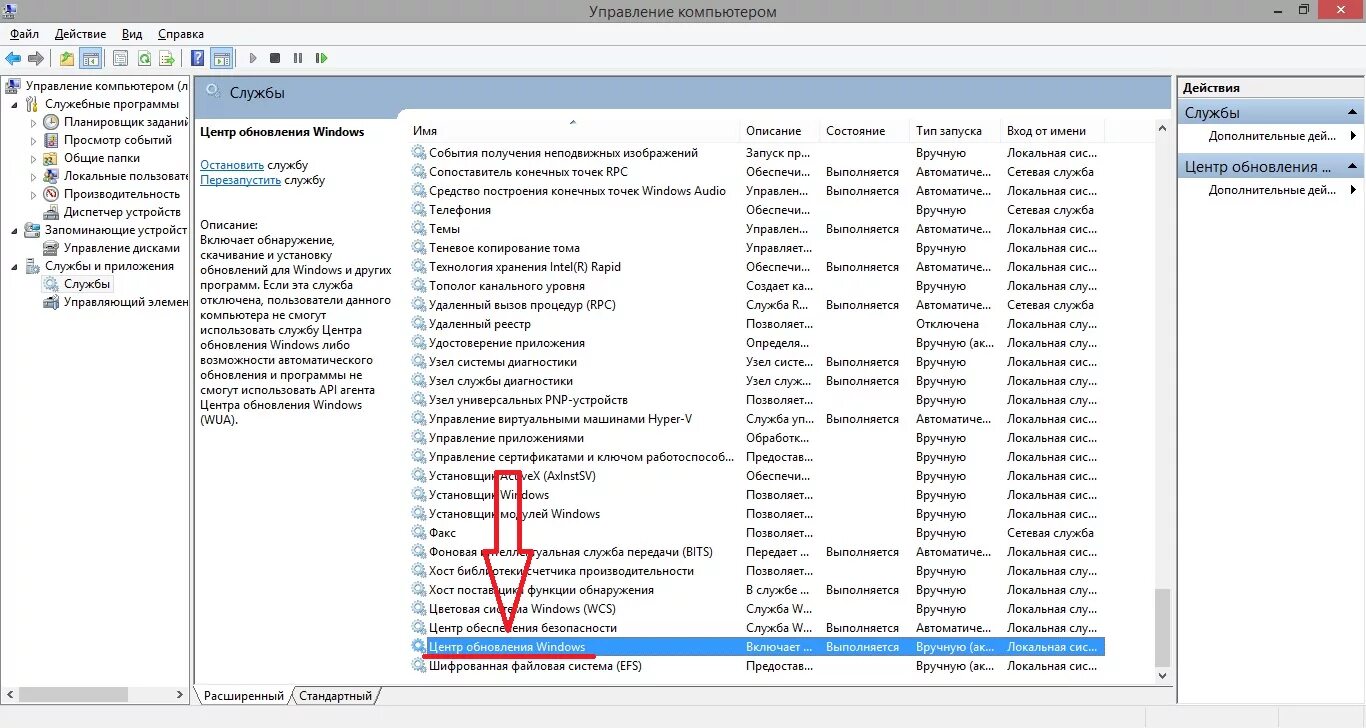
Task: Sort by the Тип запуска column header
Action: pos(956,131)
